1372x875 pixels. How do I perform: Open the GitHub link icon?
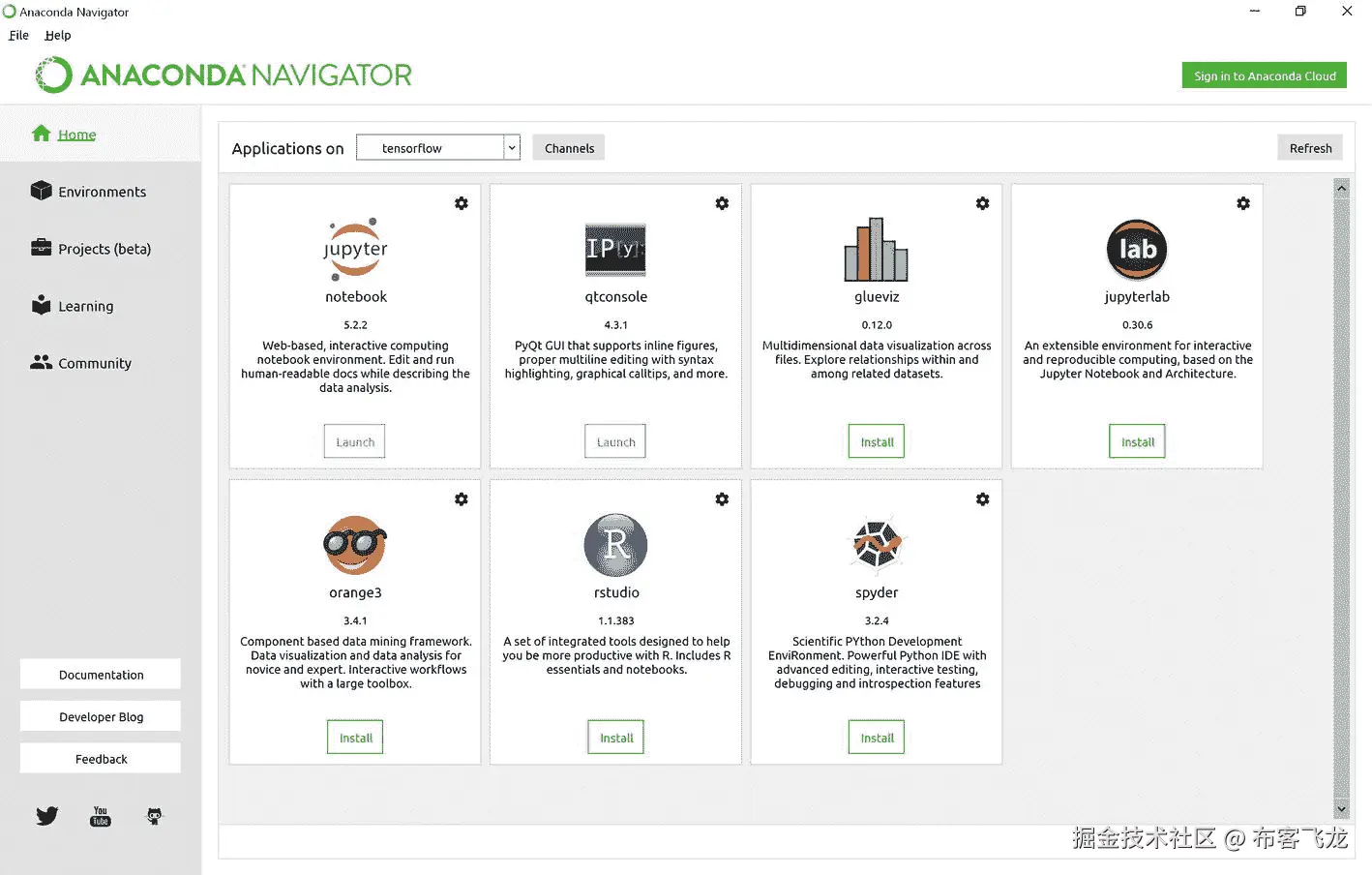(x=154, y=816)
